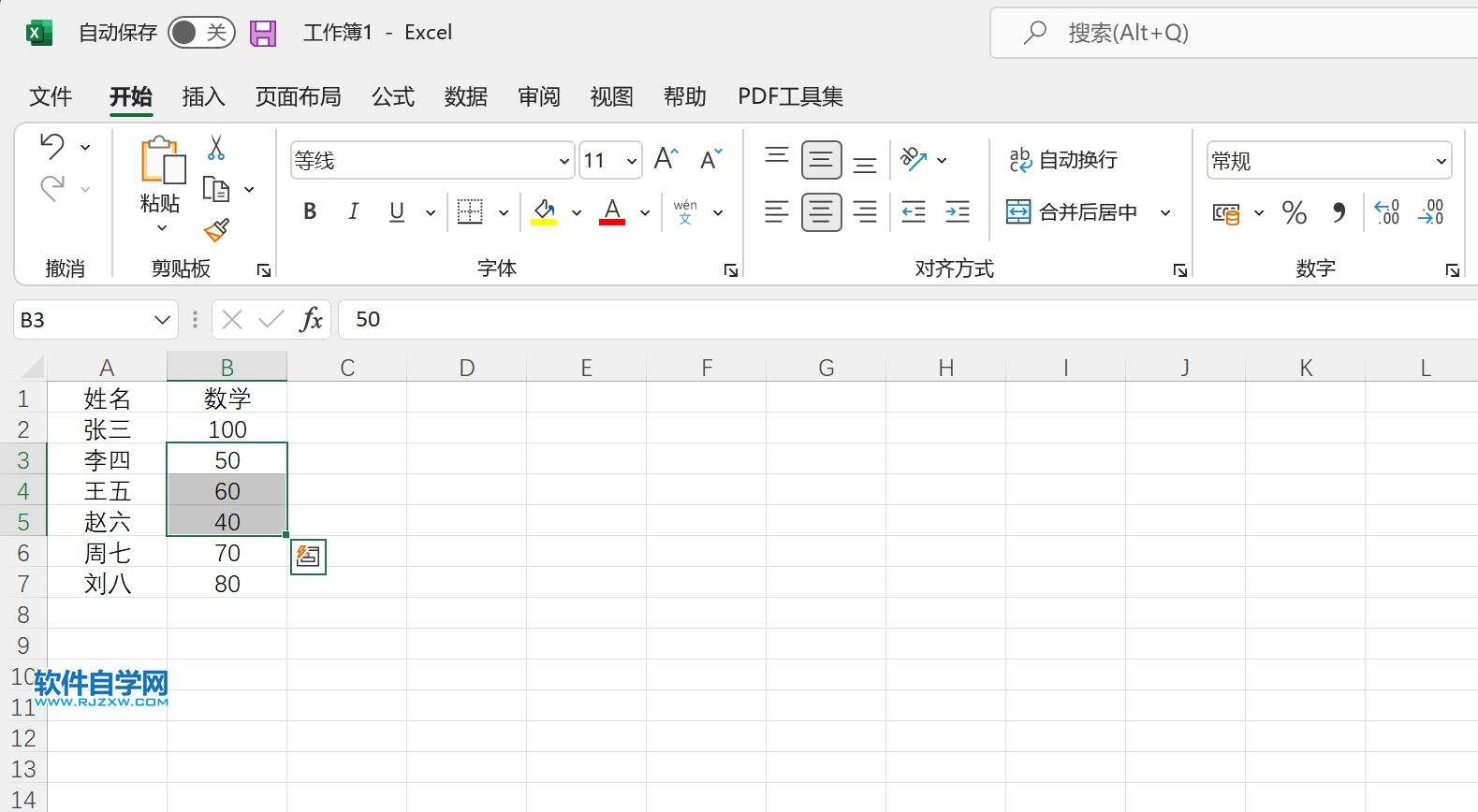Open the 公式 ribbon tab

pos(393,96)
